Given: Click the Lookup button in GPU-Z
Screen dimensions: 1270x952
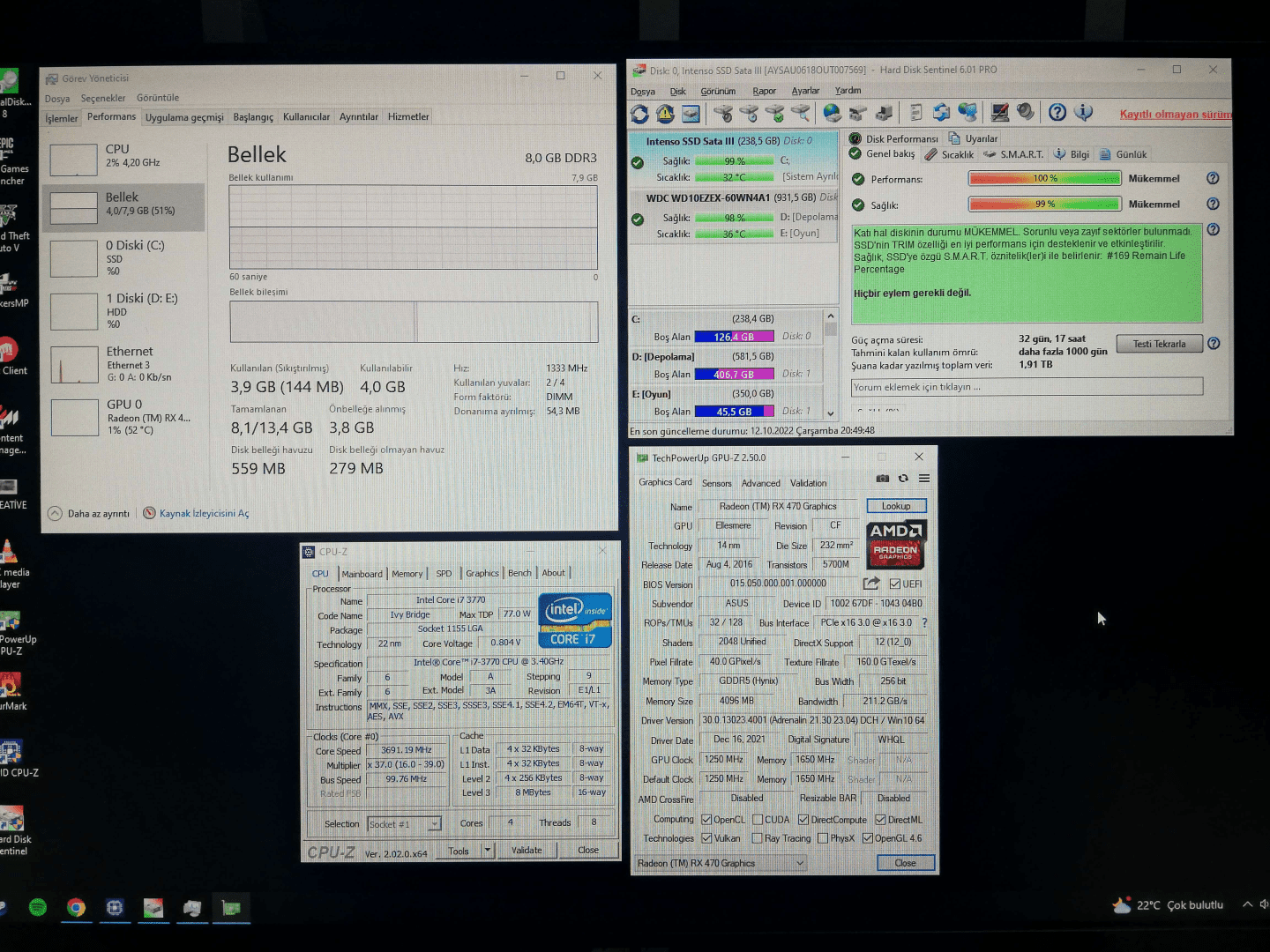Looking at the screenshot, I should point(896,506).
